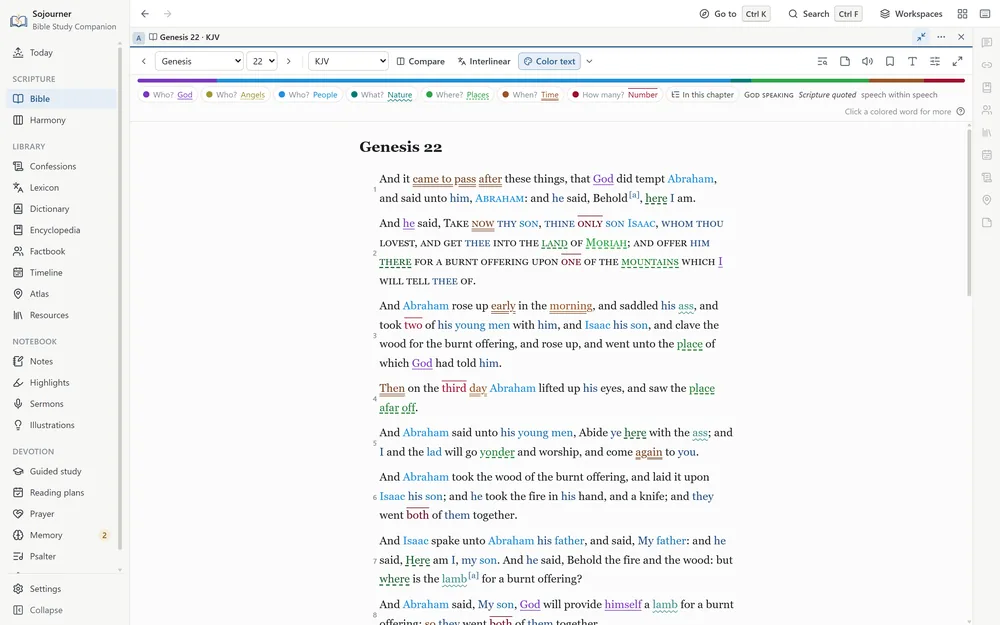Click the brown segment of color bar
Viewport: 1000px width, 625px height.
tap(896, 80)
